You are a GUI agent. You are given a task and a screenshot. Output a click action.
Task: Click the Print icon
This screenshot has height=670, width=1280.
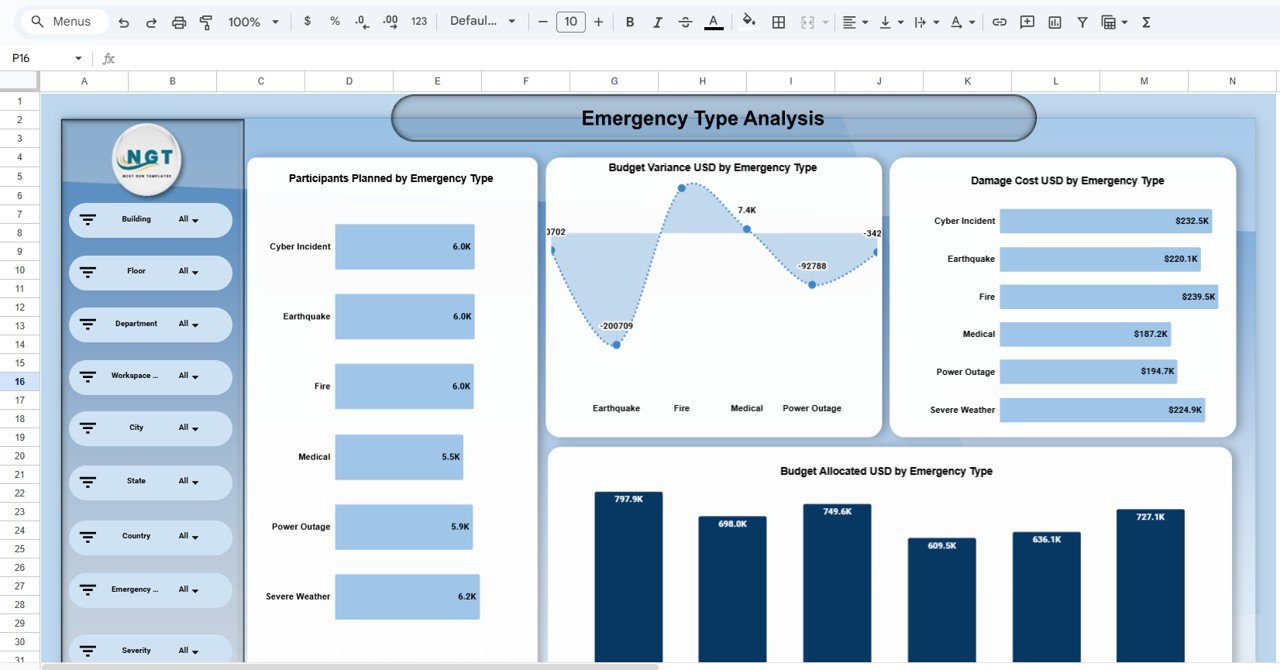pyautogui.click(x=179, y=22)
